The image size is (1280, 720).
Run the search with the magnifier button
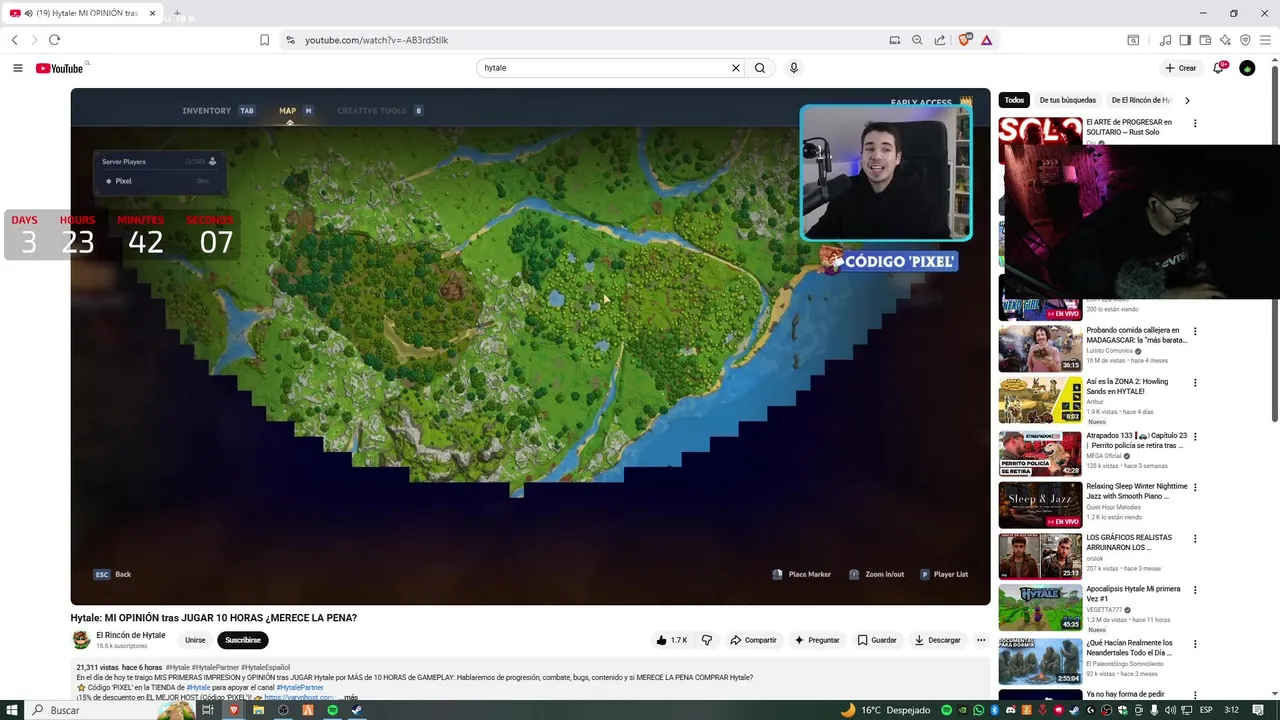click(760, 68)
